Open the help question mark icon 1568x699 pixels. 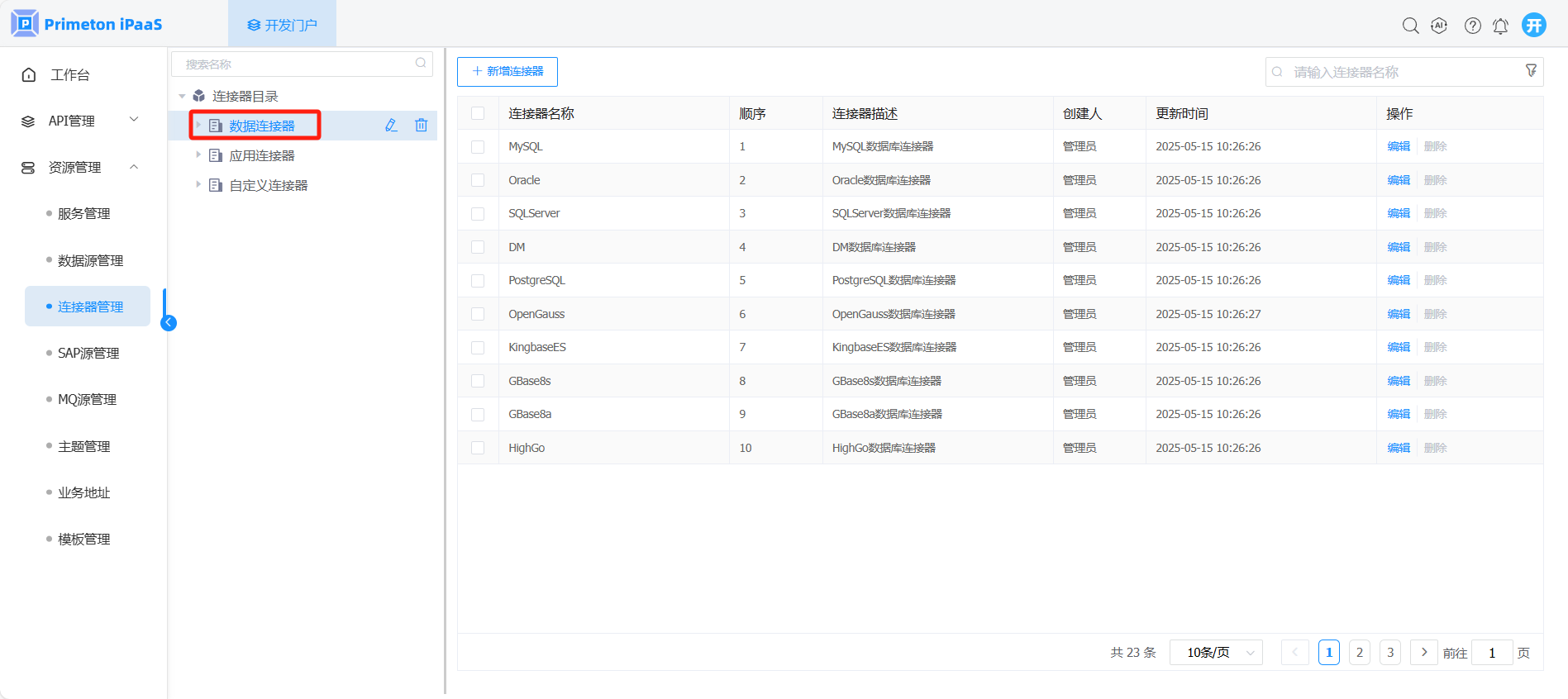tap(1472, 26)
